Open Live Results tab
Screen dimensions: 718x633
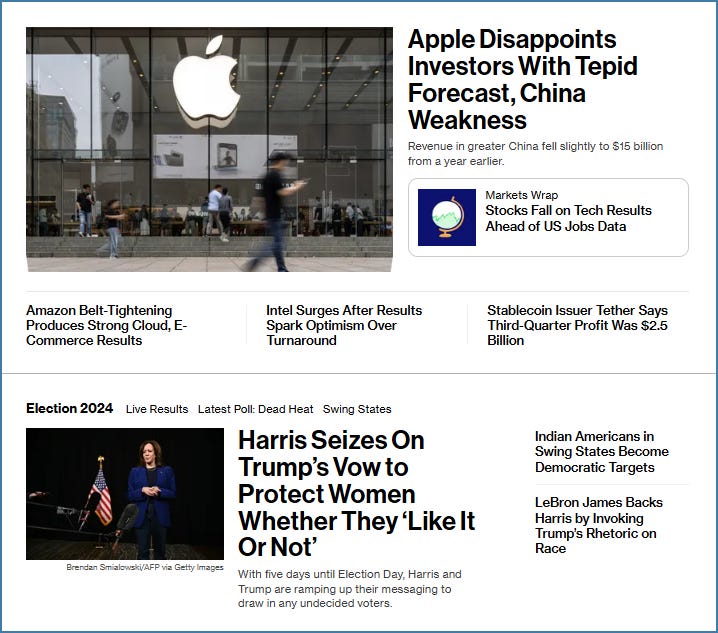157,409
